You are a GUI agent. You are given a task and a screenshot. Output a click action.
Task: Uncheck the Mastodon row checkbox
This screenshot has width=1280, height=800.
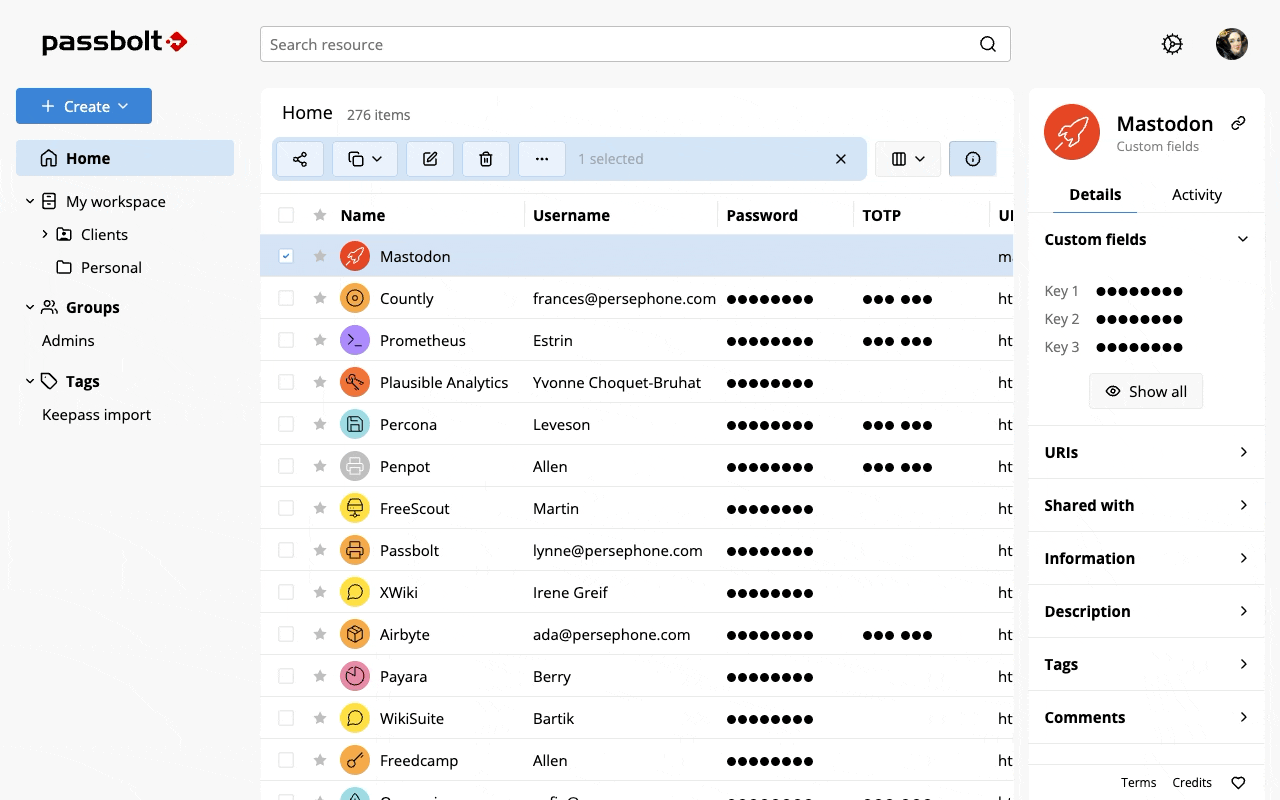(286, 256)
